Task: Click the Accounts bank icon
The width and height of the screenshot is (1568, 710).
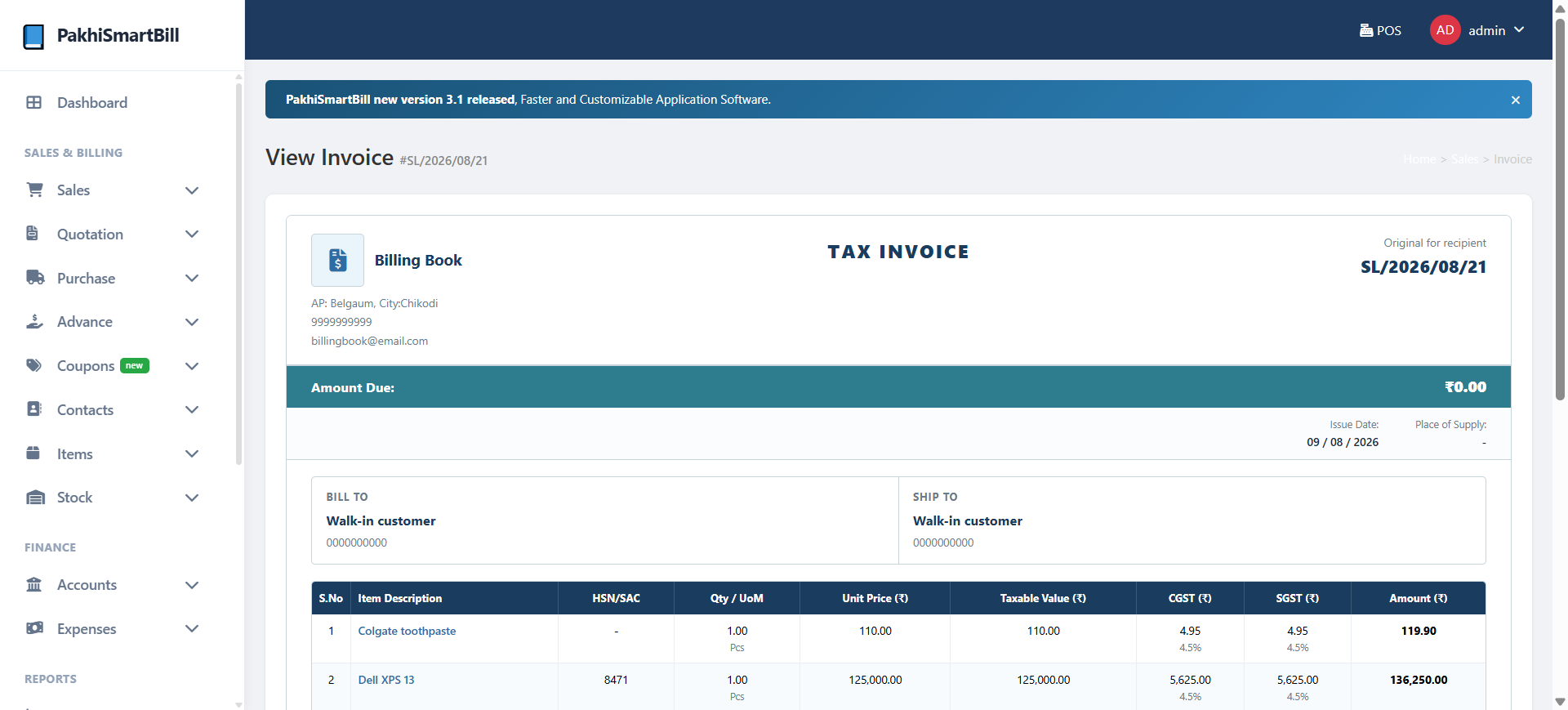Action: (x=34, y=584)
